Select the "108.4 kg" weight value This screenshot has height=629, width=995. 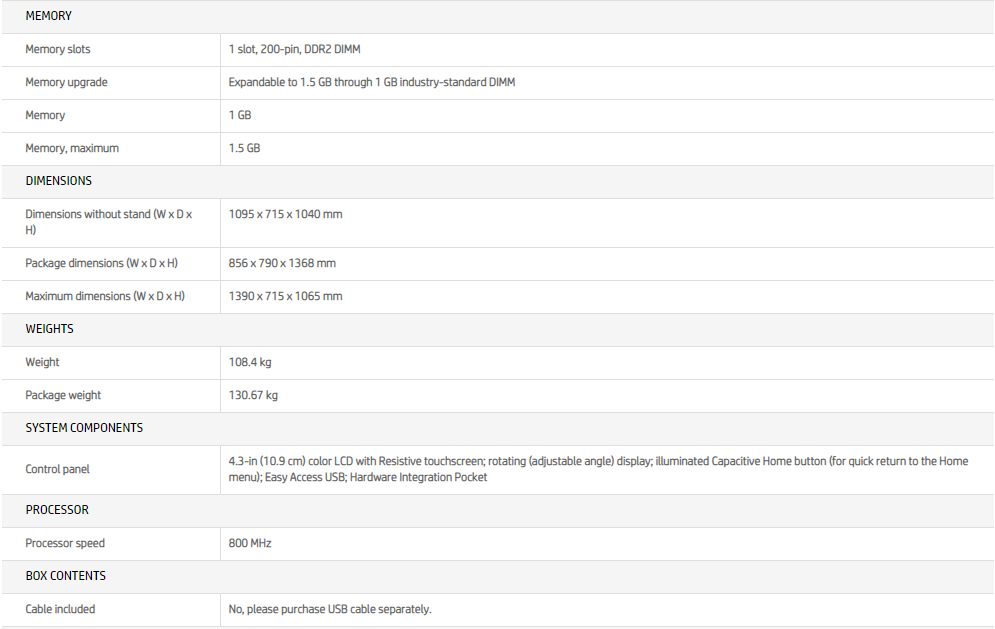point(250,362)
